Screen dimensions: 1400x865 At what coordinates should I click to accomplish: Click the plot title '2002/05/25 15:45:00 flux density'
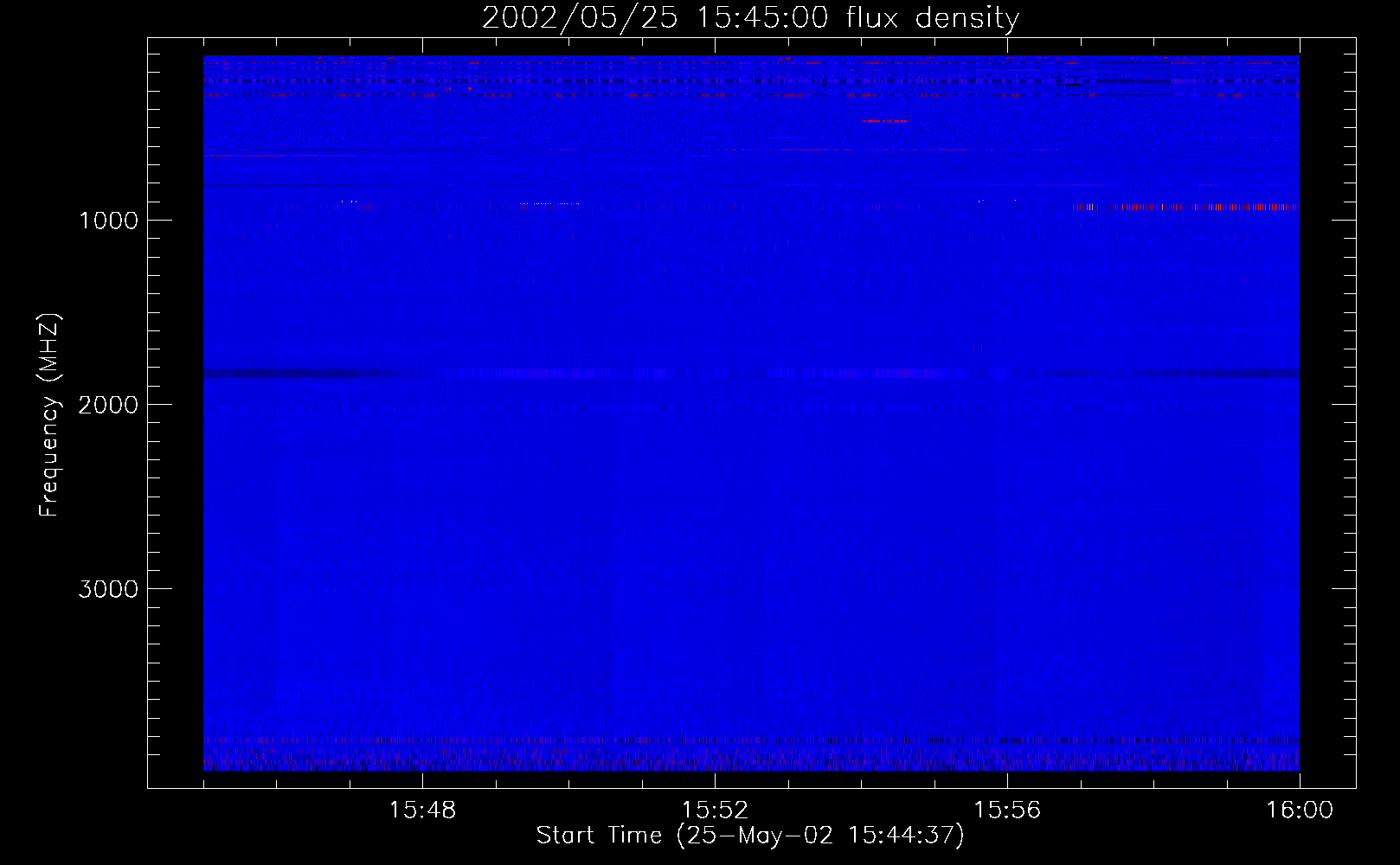750,18
